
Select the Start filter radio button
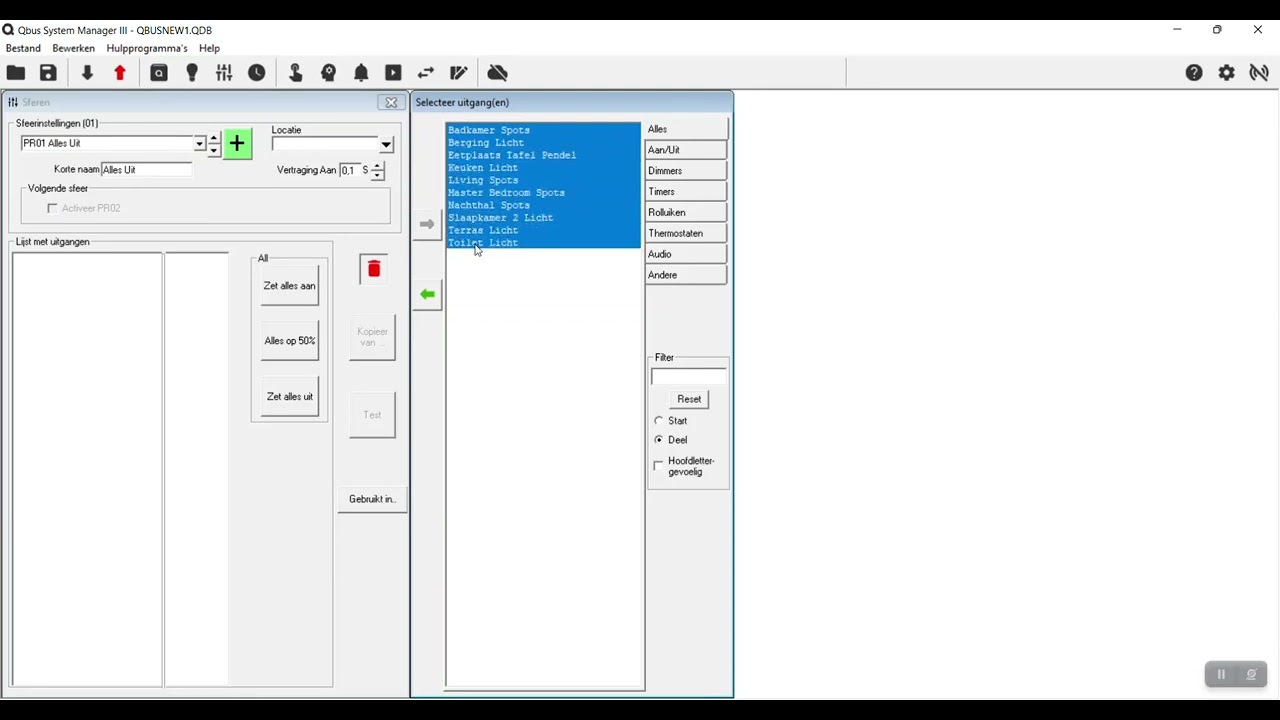[x=658, y=421]
